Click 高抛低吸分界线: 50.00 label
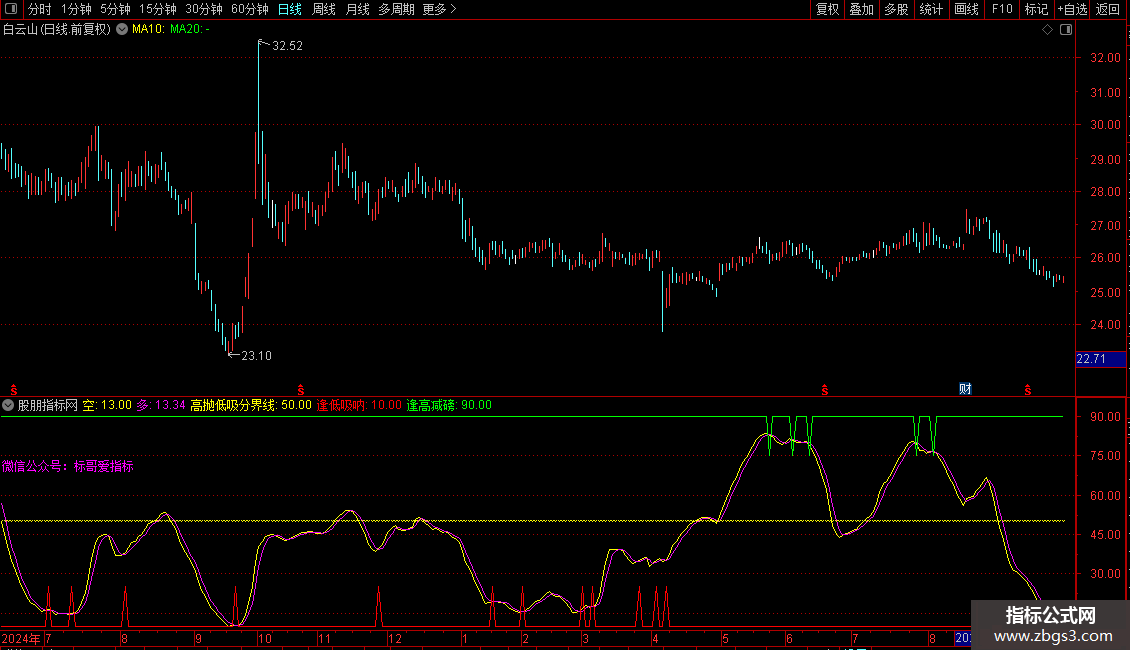 251,406
